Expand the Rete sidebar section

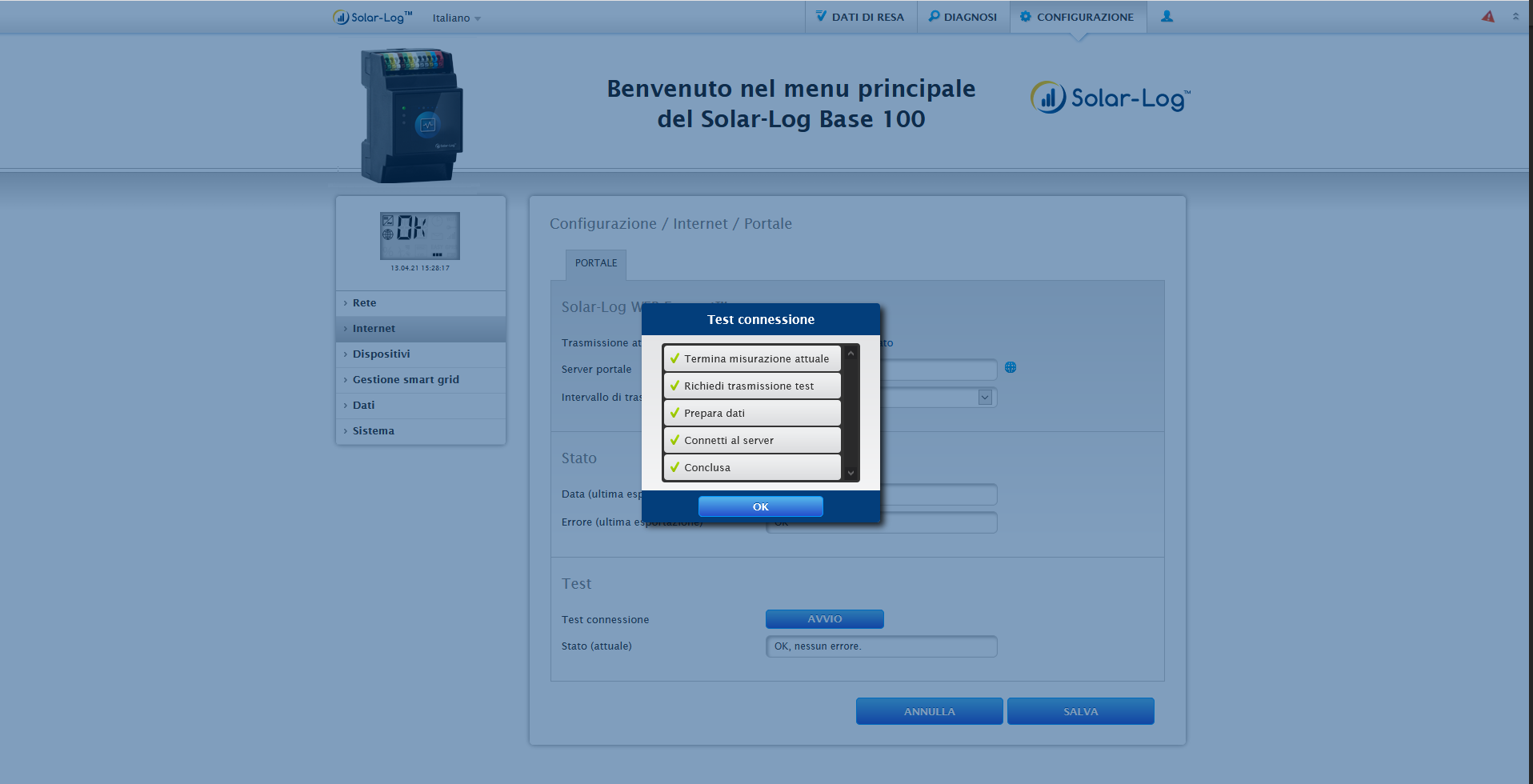tap(364, 302)
